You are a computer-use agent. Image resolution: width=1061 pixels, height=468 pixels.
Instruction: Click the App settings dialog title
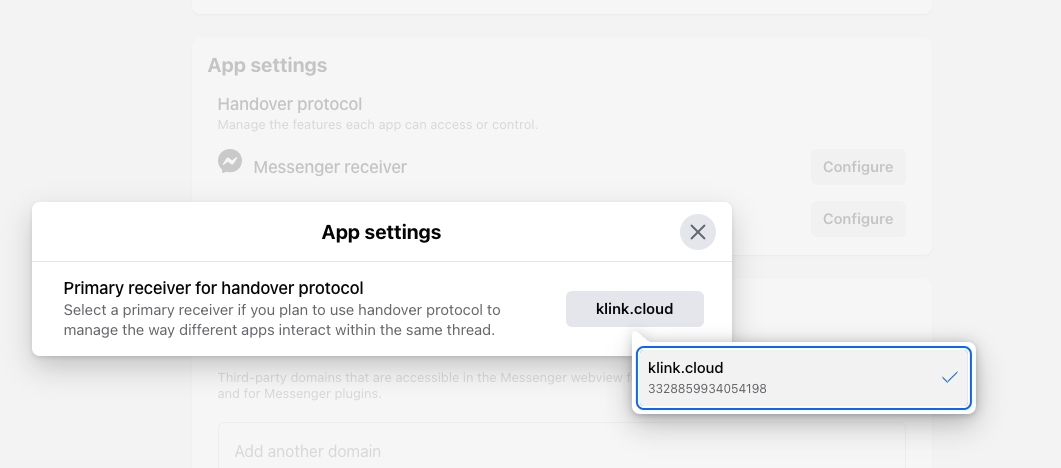pos(381,232)
